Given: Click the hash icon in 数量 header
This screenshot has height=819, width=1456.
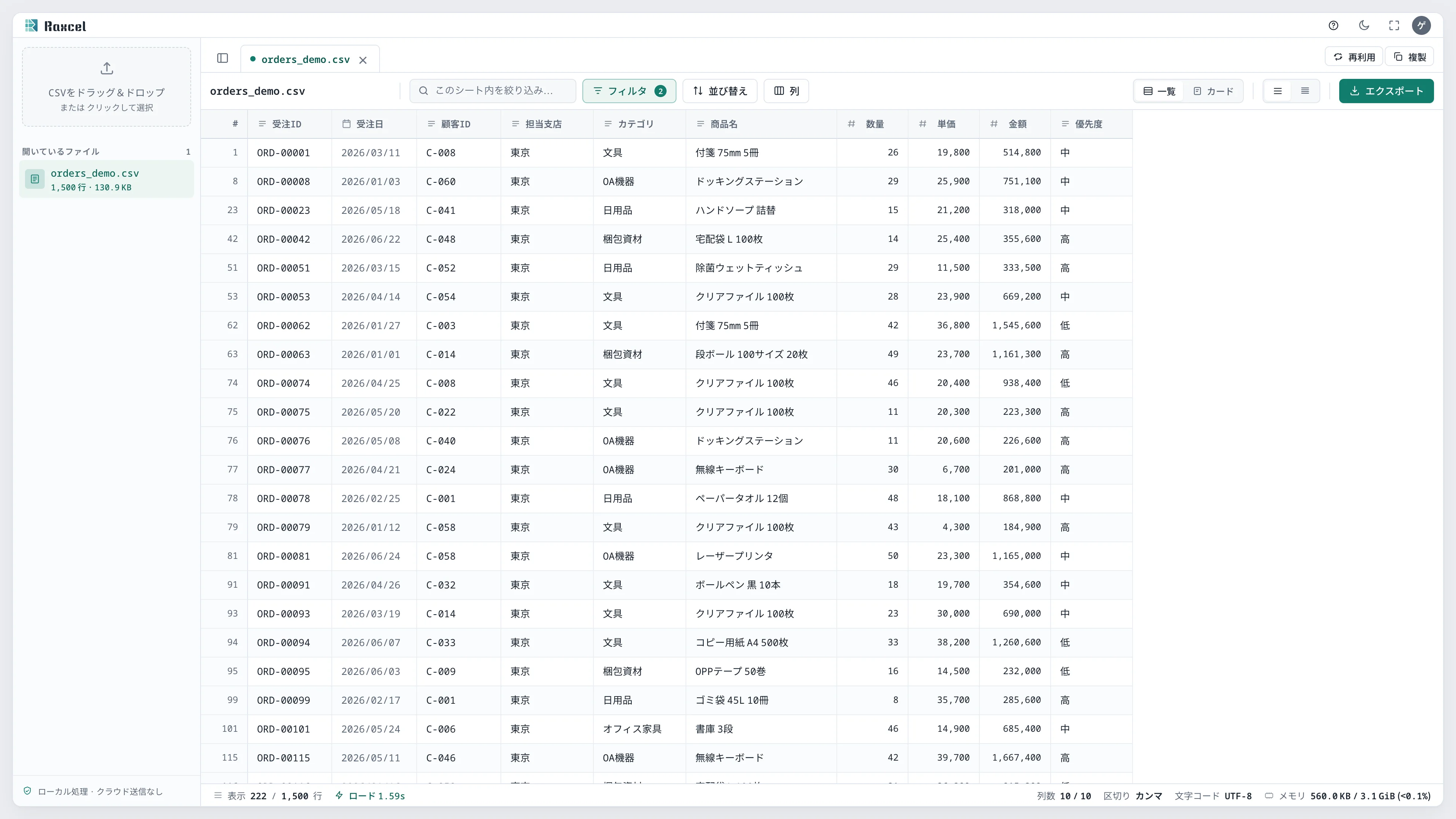Looking at the screenshot, I should (851, 124).
